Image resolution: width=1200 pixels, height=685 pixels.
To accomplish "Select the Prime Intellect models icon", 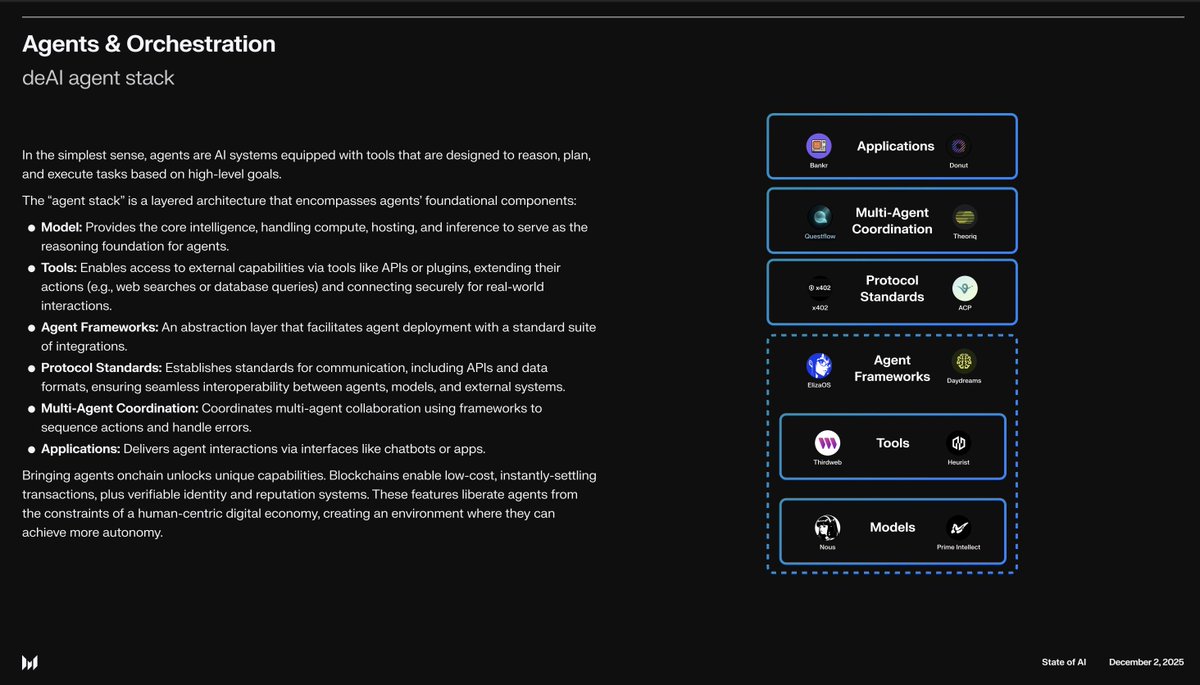I will pos(959,525).
